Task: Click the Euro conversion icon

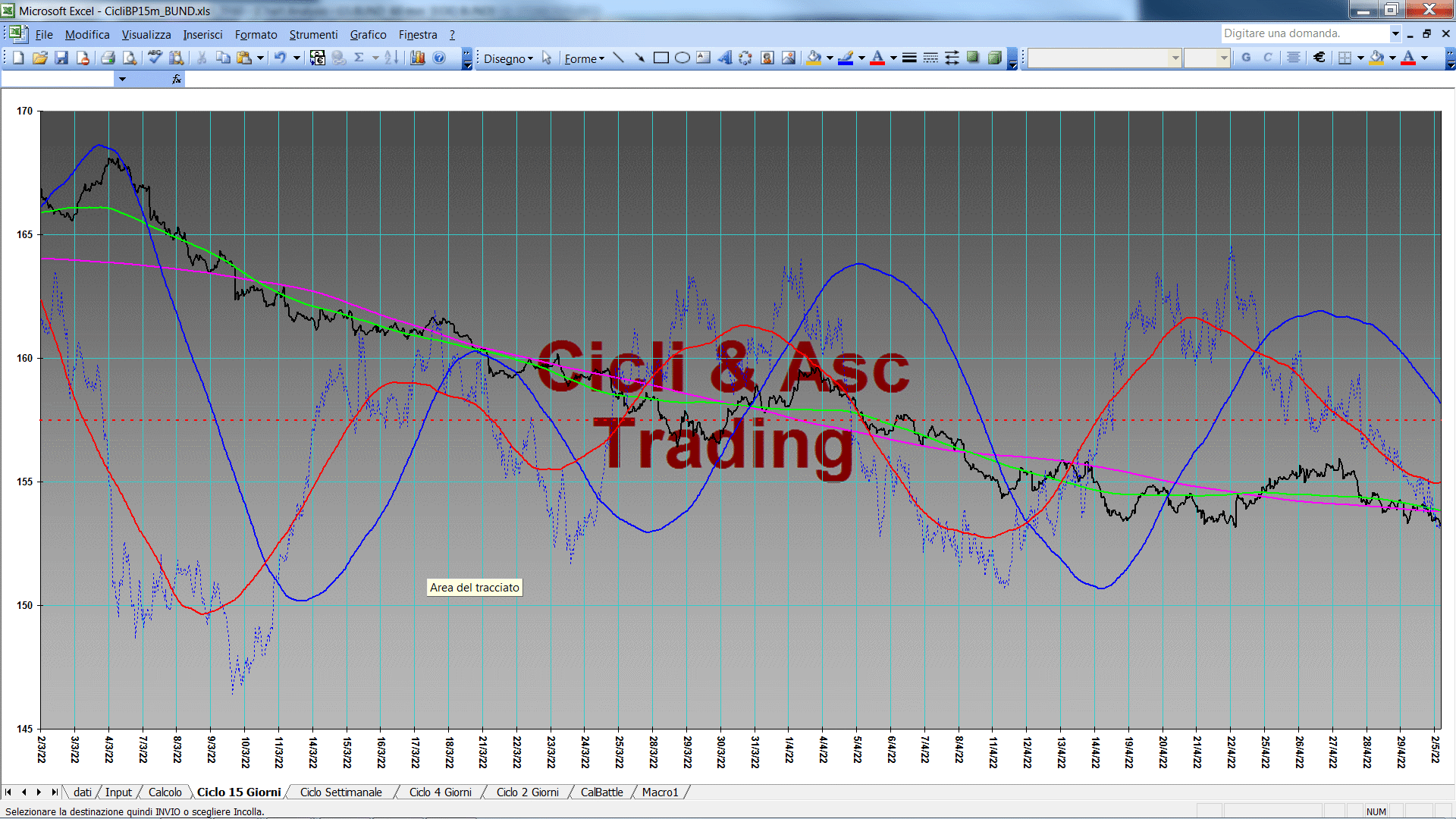Action: [x=318, y=58]
